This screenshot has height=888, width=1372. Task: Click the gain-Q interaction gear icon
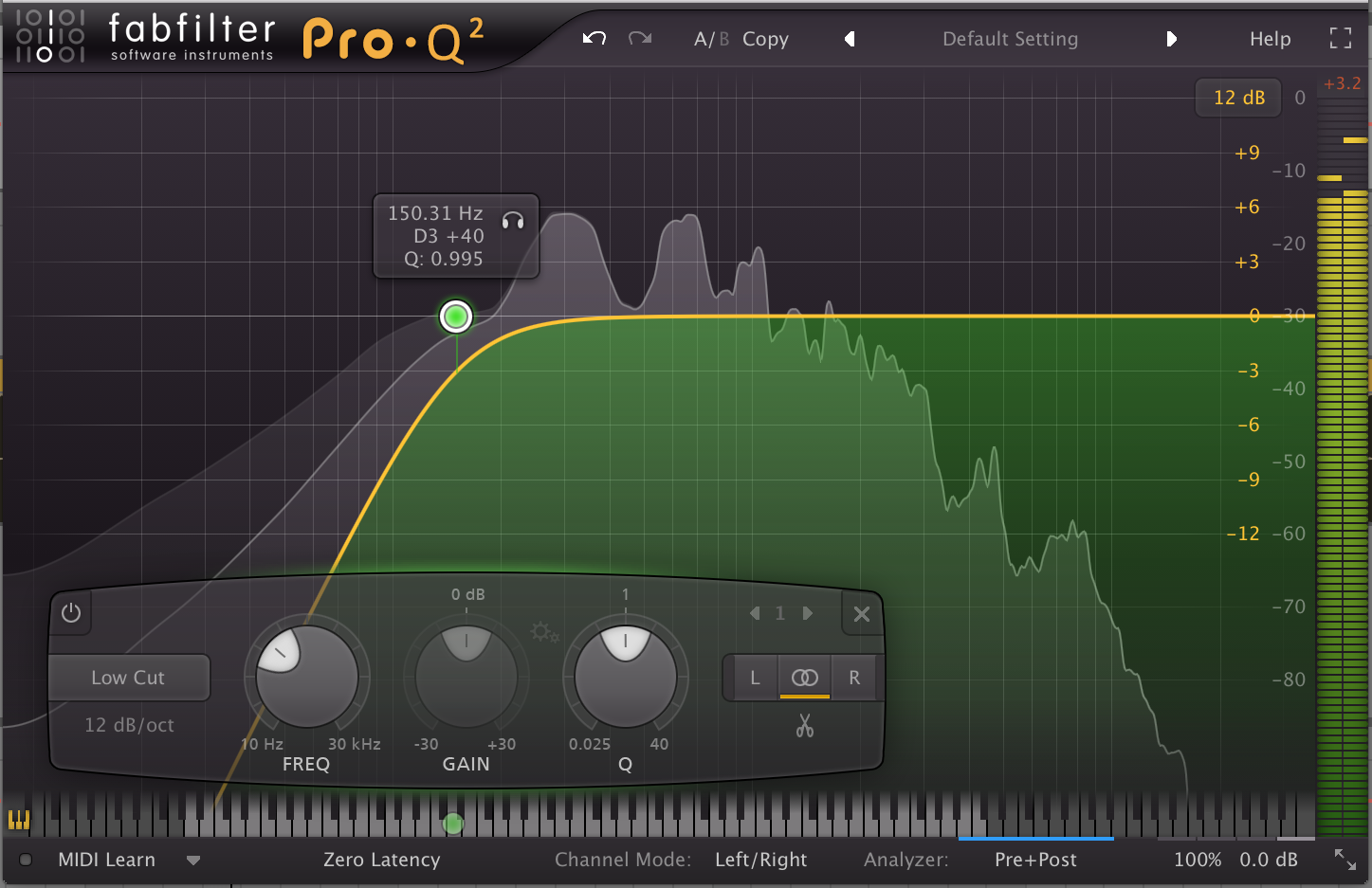click(x=544, y=632)
